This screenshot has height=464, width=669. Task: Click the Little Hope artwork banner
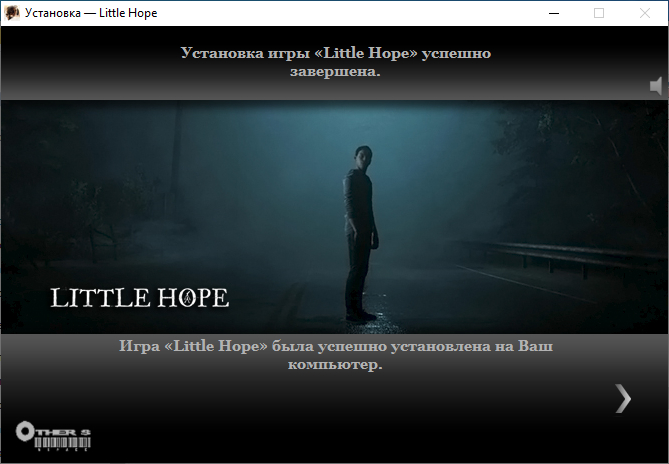[334, 217]
